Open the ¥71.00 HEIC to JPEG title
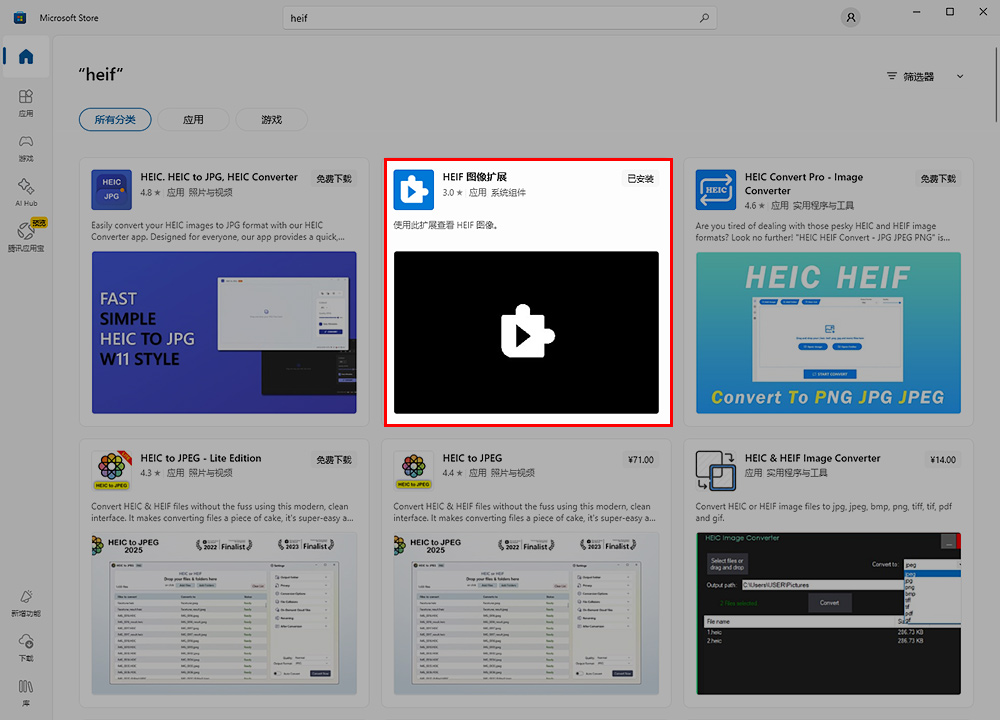 coord(472,458)
